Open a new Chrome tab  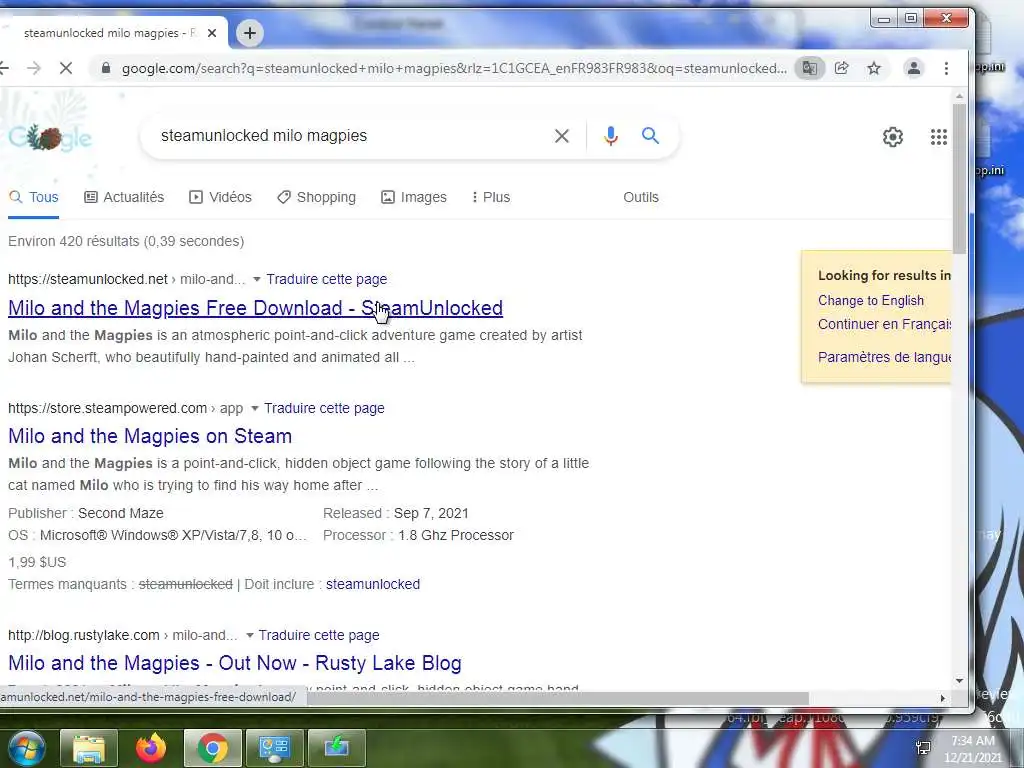point(249,33)
